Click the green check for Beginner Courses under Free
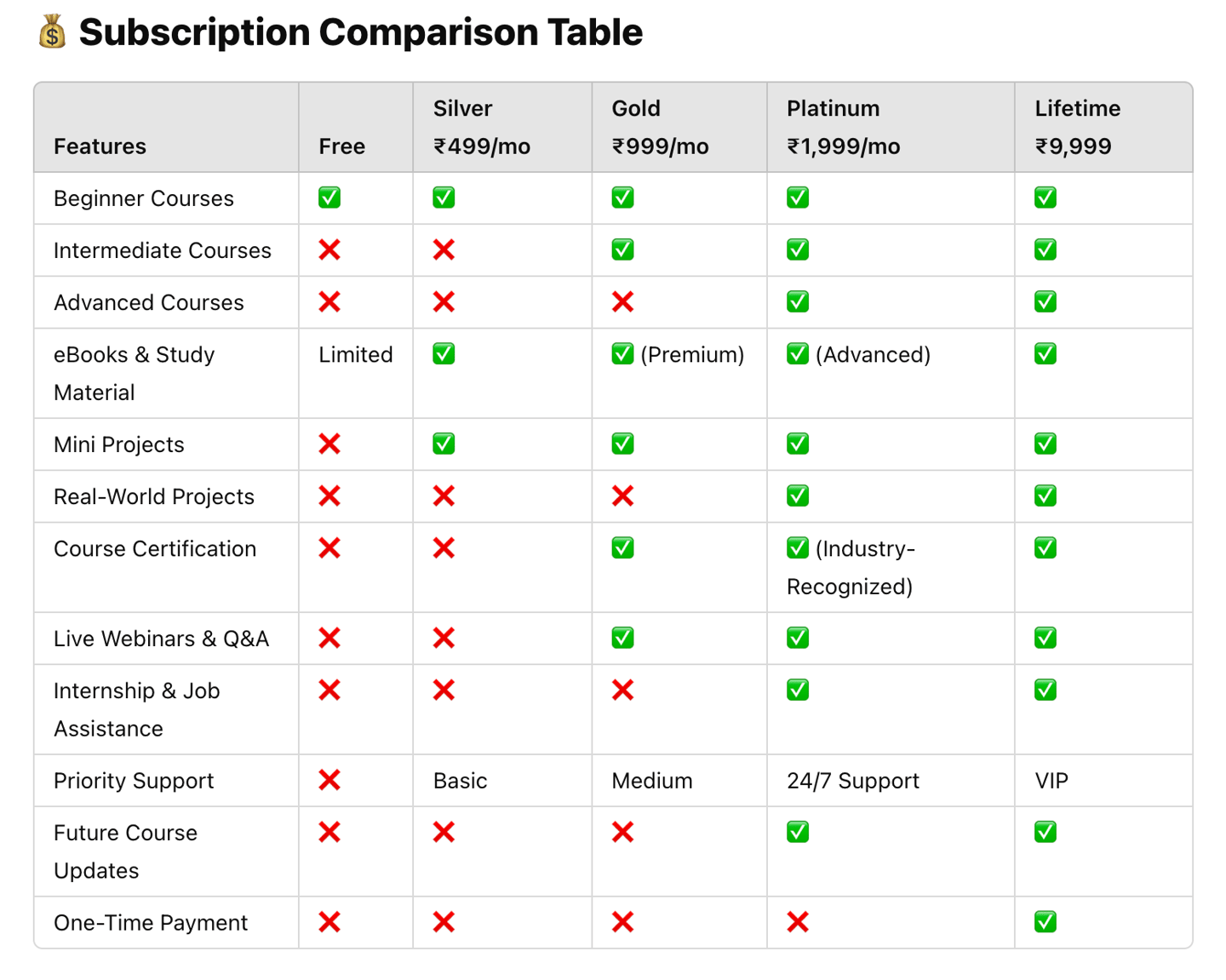The height and width of the screenshot is (980, 1226). pos(329,198)
